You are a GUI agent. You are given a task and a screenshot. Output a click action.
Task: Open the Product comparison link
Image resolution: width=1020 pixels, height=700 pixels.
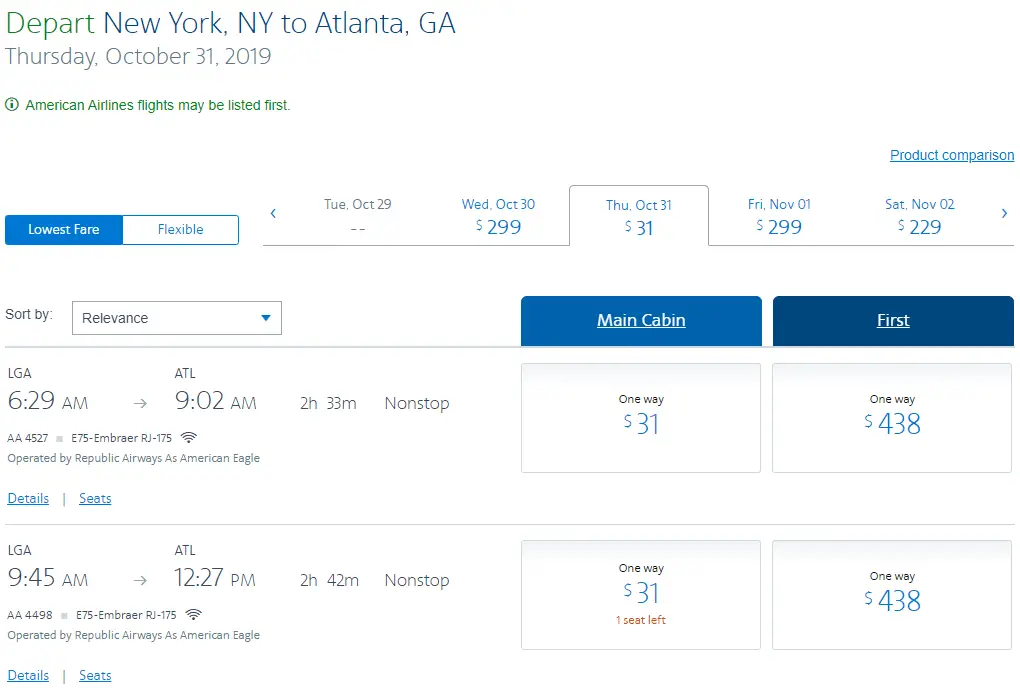point(951,155)
